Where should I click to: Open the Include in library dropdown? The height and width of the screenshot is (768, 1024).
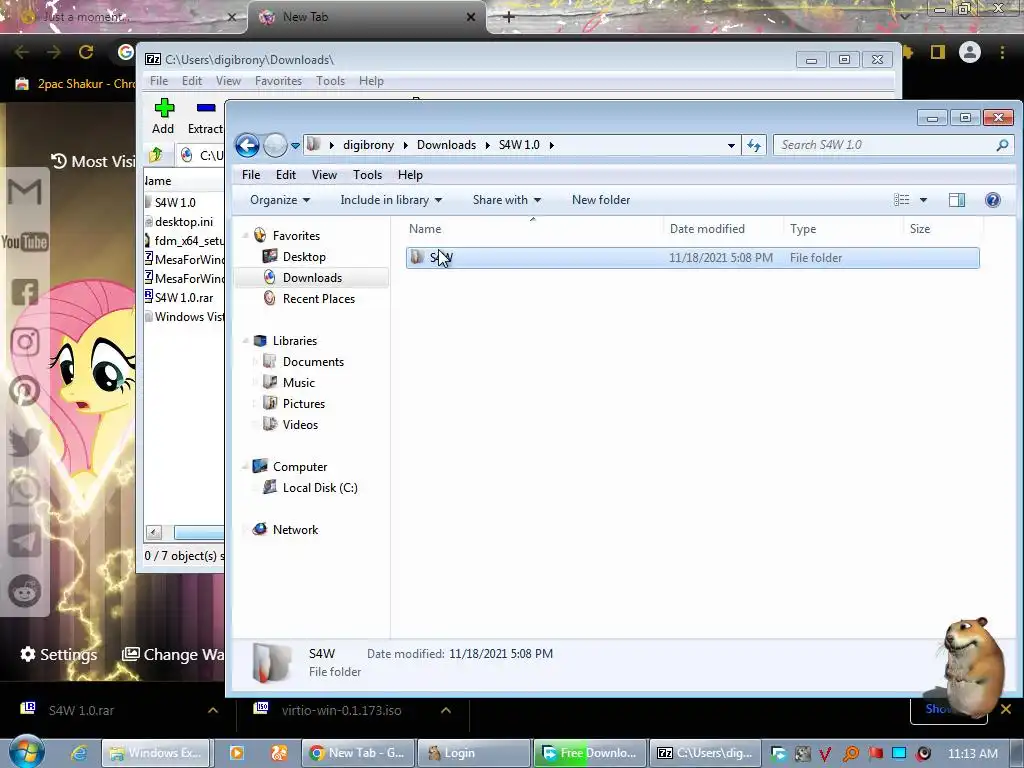click(391, 200)
